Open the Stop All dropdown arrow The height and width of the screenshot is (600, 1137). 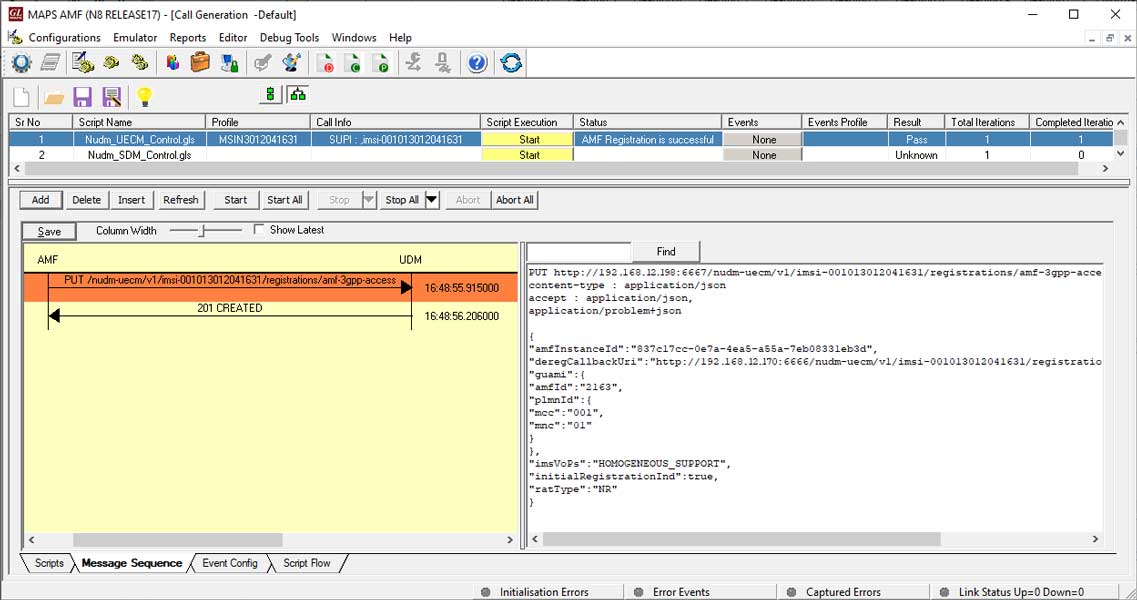click(x=432, y=200)
